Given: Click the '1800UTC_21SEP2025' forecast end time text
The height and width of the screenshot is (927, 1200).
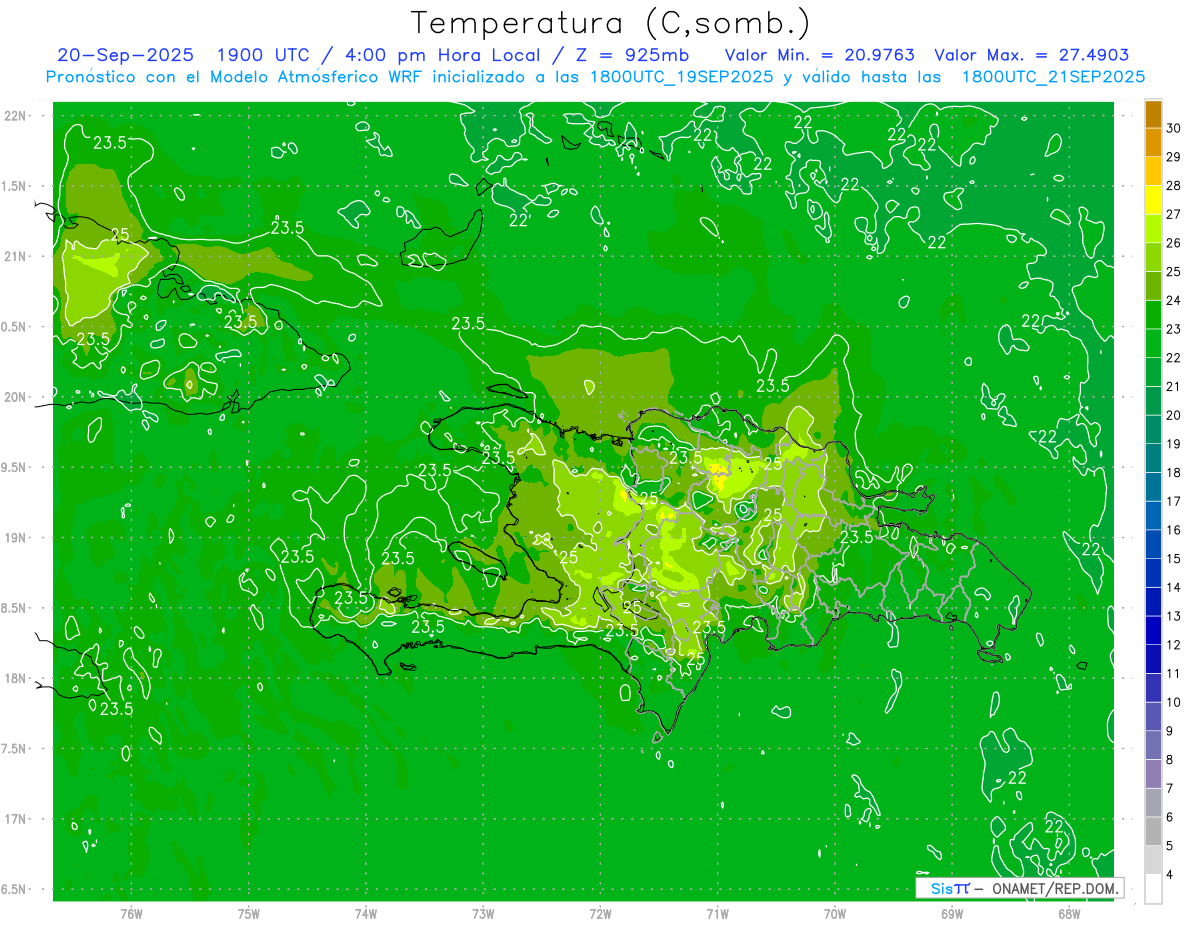Looking at the screenshot, I should click(1053, 77).
